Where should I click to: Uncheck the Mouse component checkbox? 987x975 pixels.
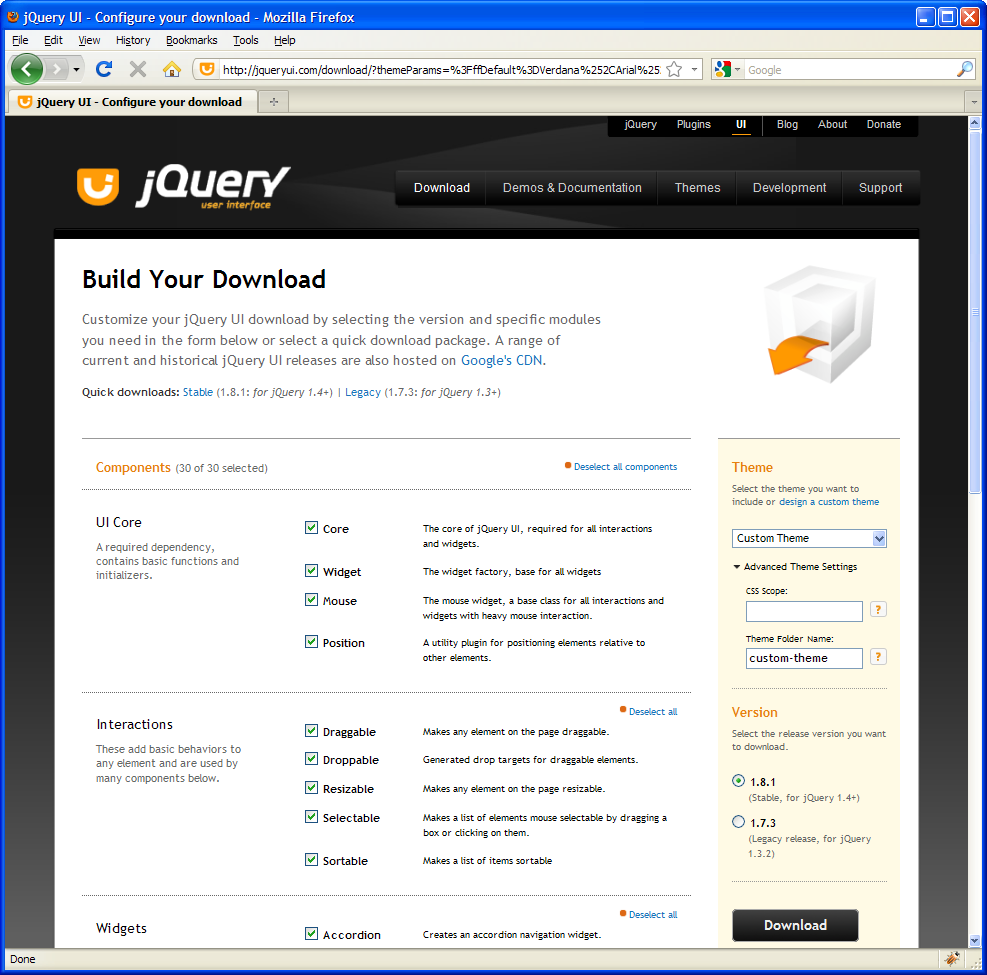coord(311,599)
